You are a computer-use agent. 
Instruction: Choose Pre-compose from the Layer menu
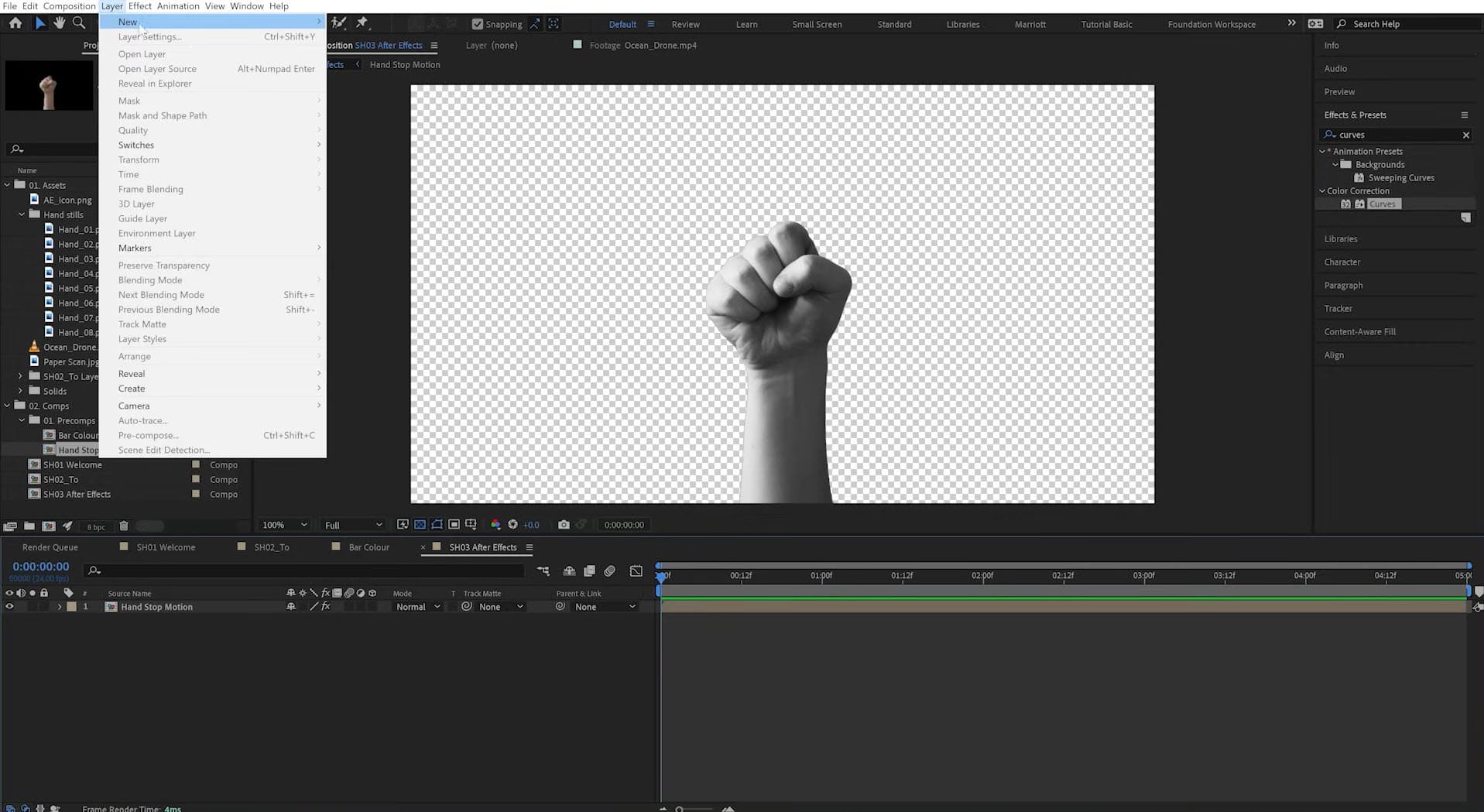pos(148,435)
